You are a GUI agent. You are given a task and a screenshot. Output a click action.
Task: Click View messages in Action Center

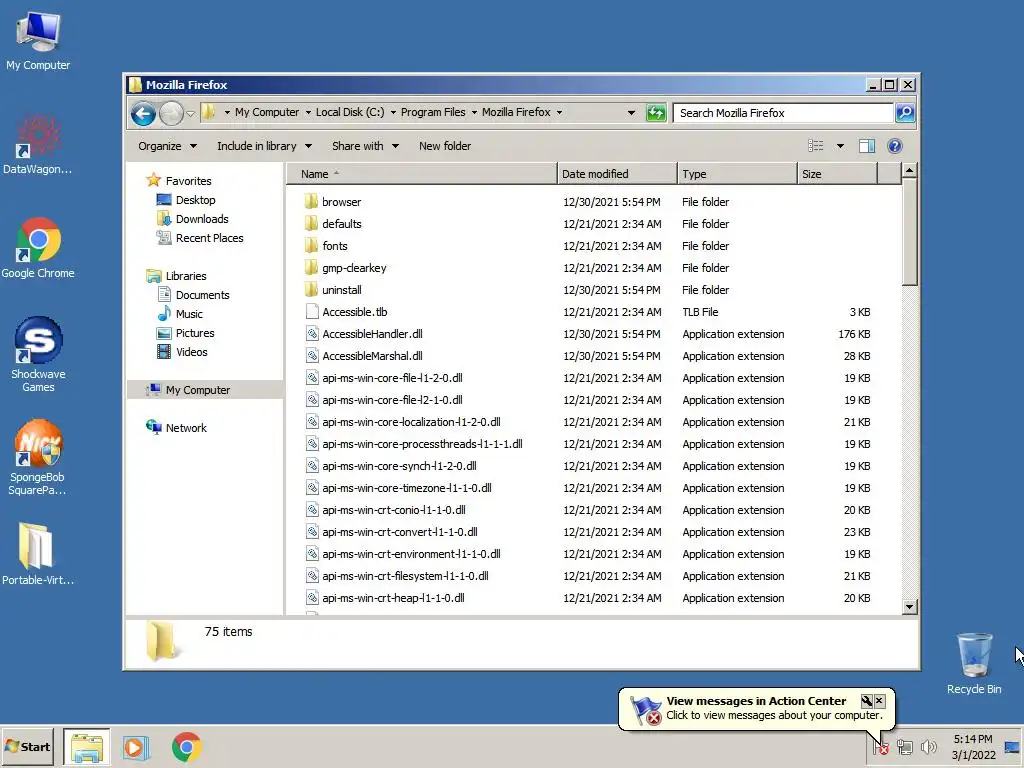pos(756,701)
